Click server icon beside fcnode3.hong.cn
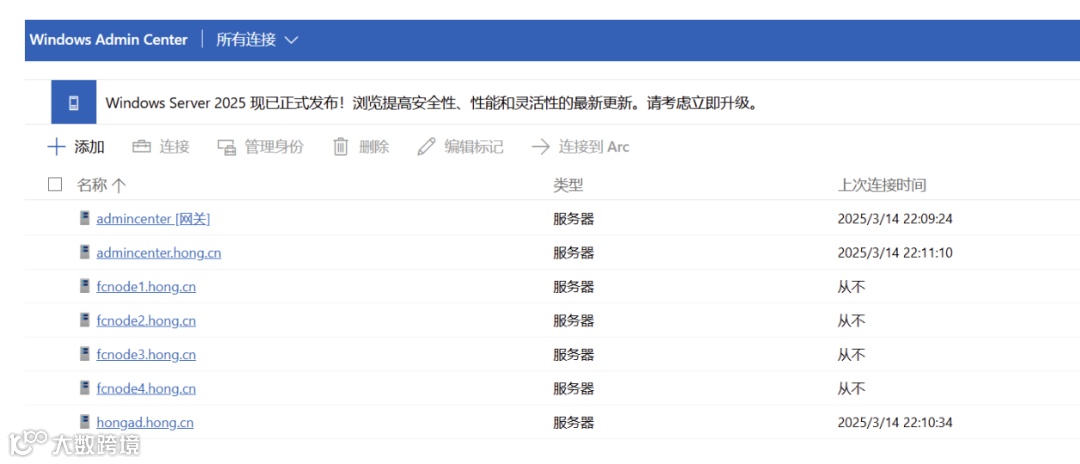This screenshot has height=464, width=1080. pyautogui.click(x=85, y=354)
